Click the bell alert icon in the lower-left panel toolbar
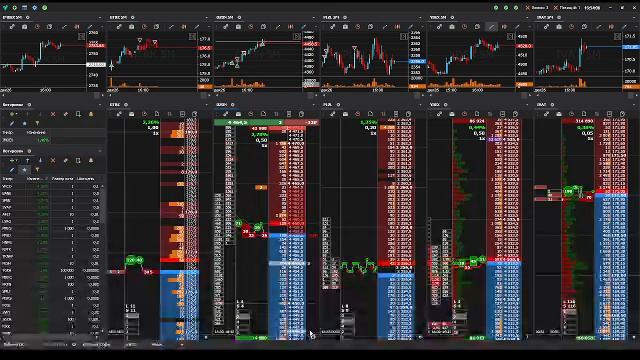This screenshot has width=640, height=360. [91, 161]
